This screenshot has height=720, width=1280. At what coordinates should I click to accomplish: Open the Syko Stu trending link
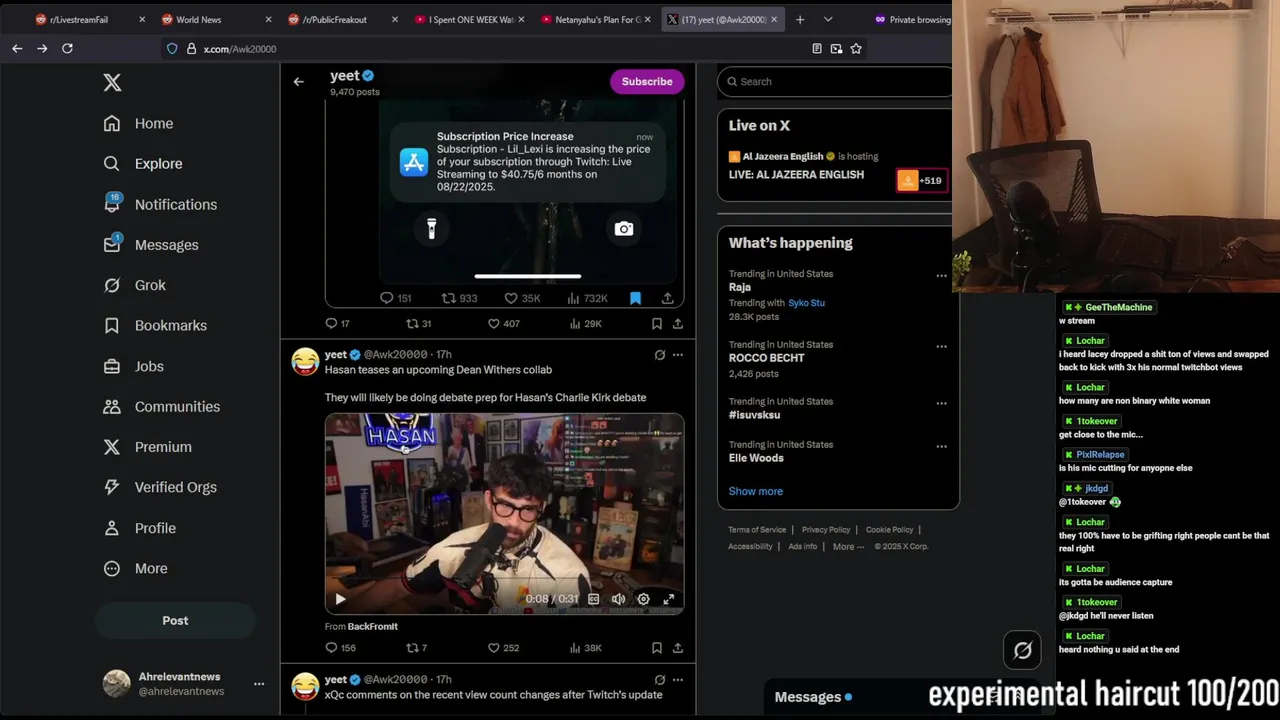[x=806, y=302]
